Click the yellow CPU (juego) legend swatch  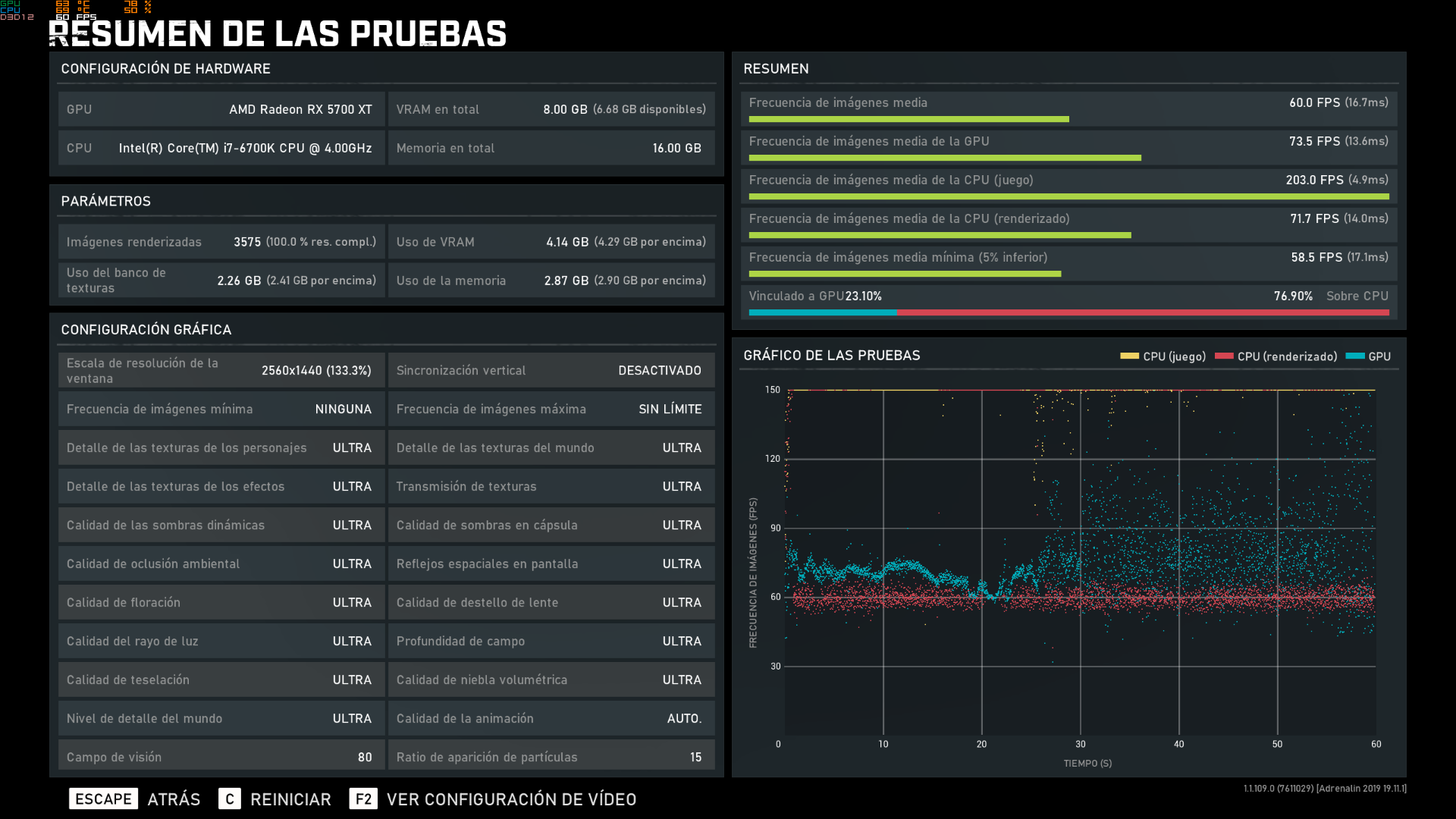[1129, 356]
